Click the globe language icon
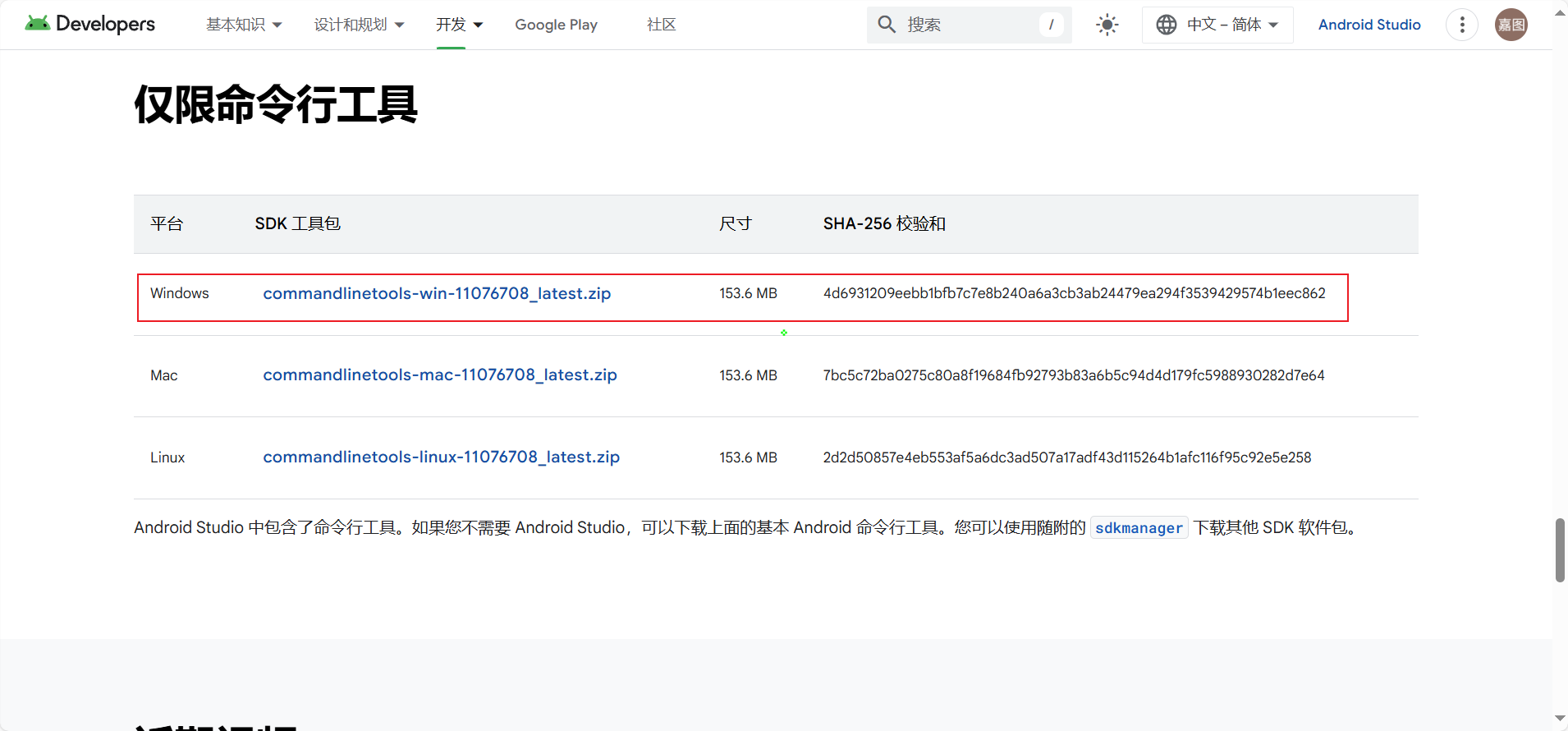Image resolution: width=1568 pixels, height=731 pixels. pyautogui.click(x=1166, y=25)
